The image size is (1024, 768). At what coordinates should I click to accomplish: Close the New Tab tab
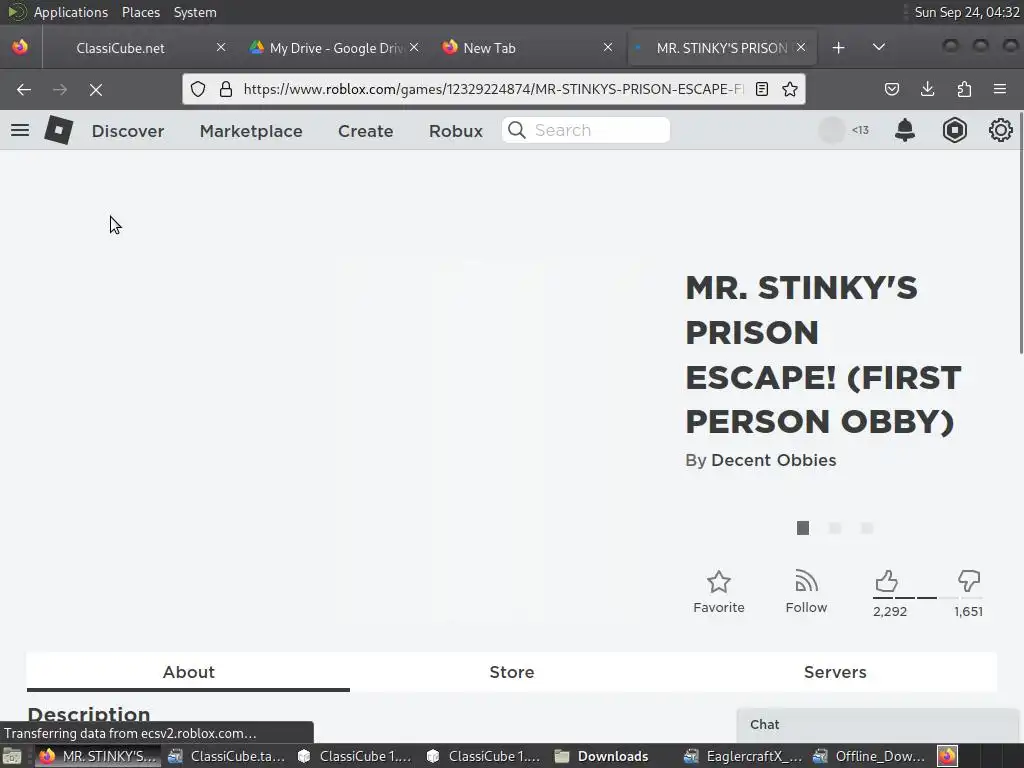coord(607,47)
